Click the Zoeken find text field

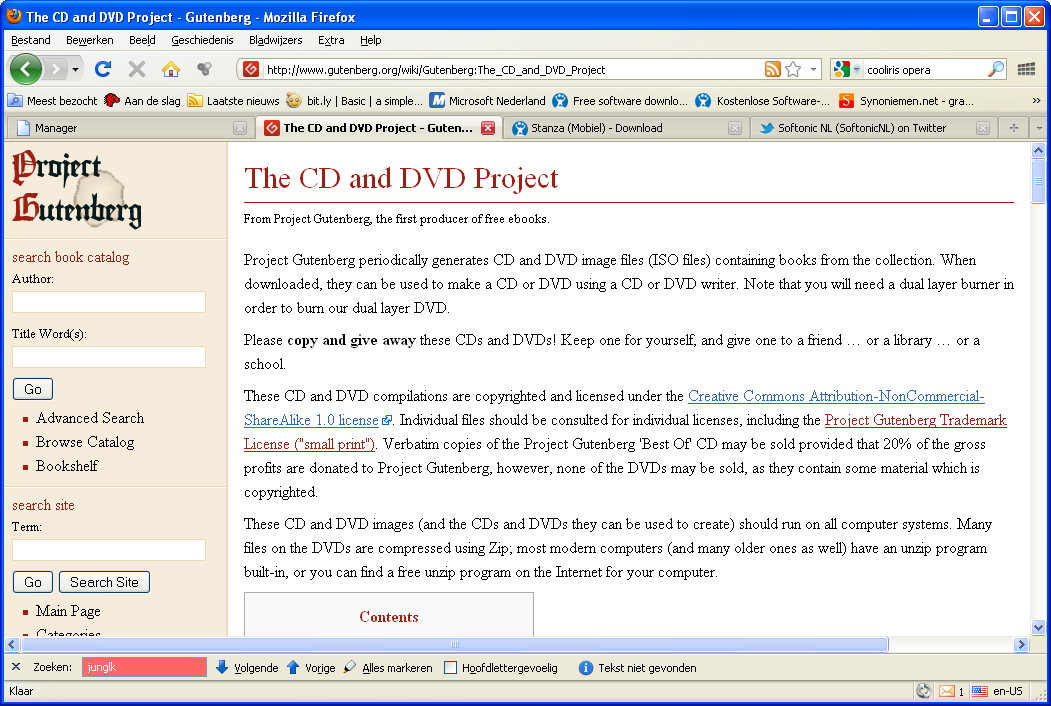[x=144, y=667]
